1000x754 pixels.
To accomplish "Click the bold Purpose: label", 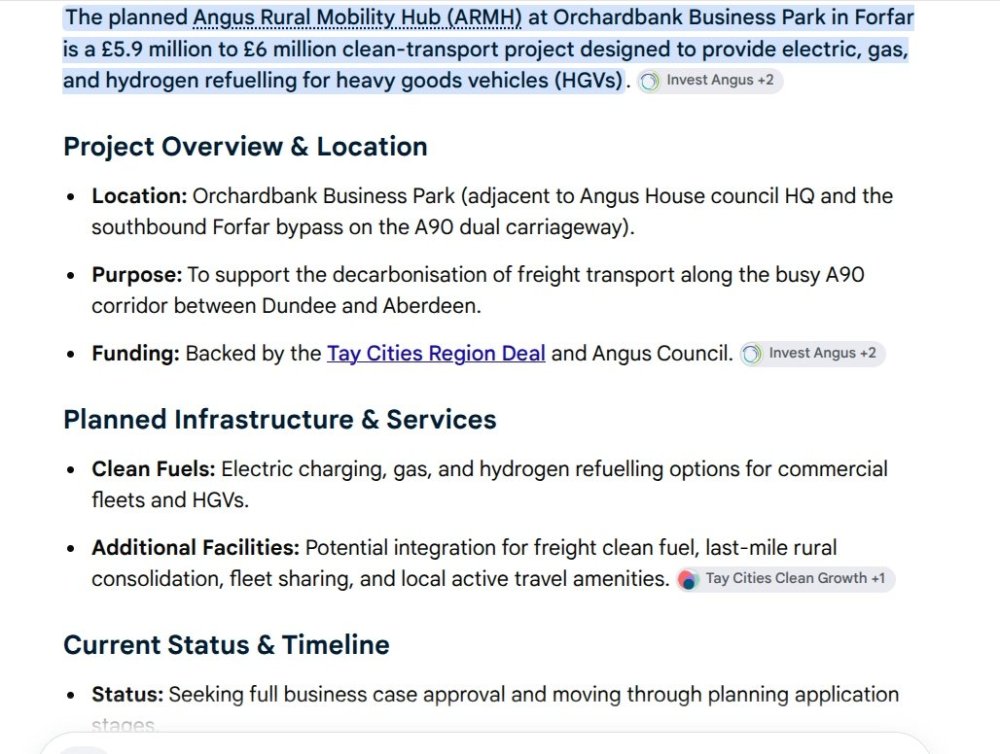I will [136, 275].
